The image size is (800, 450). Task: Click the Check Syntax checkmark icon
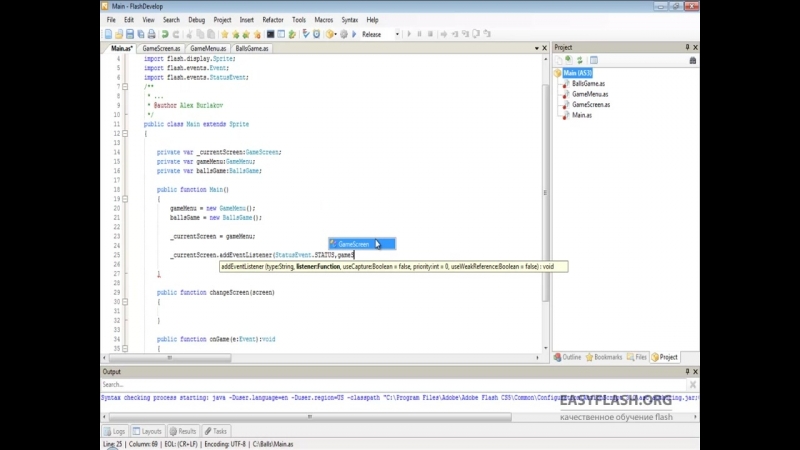point(306,34)
